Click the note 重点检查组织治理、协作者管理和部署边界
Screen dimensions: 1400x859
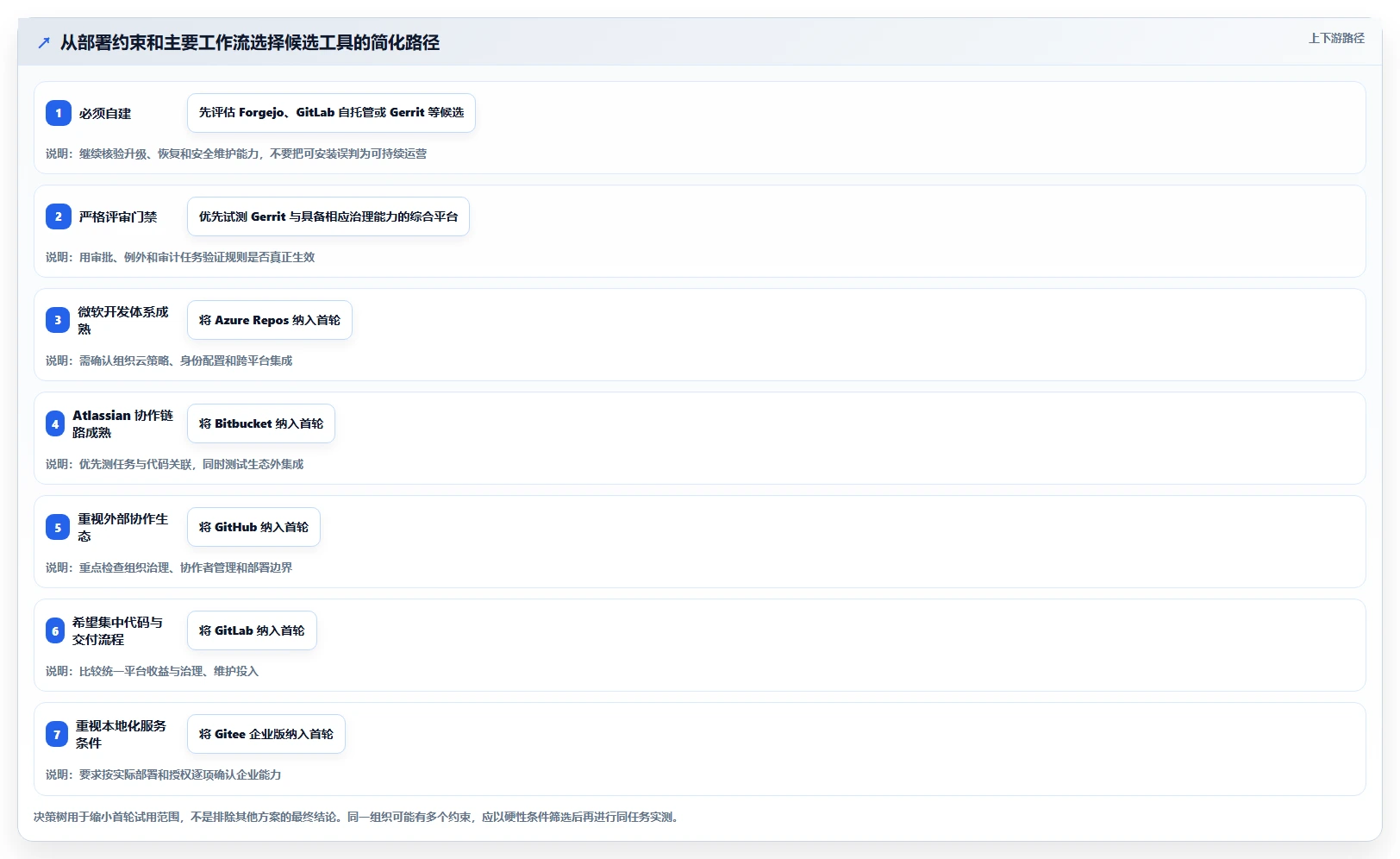tap(169, 567)
